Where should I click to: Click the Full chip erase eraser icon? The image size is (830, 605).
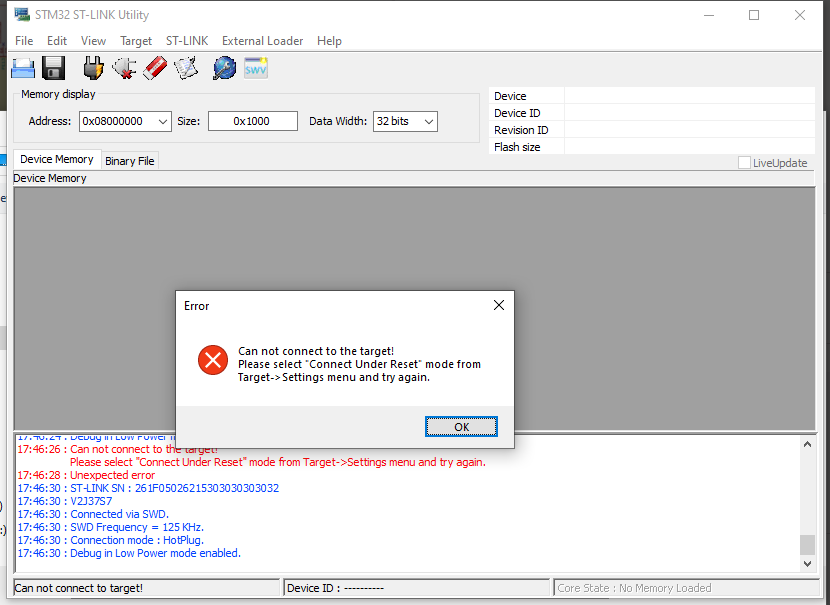(x=155, y=68)
